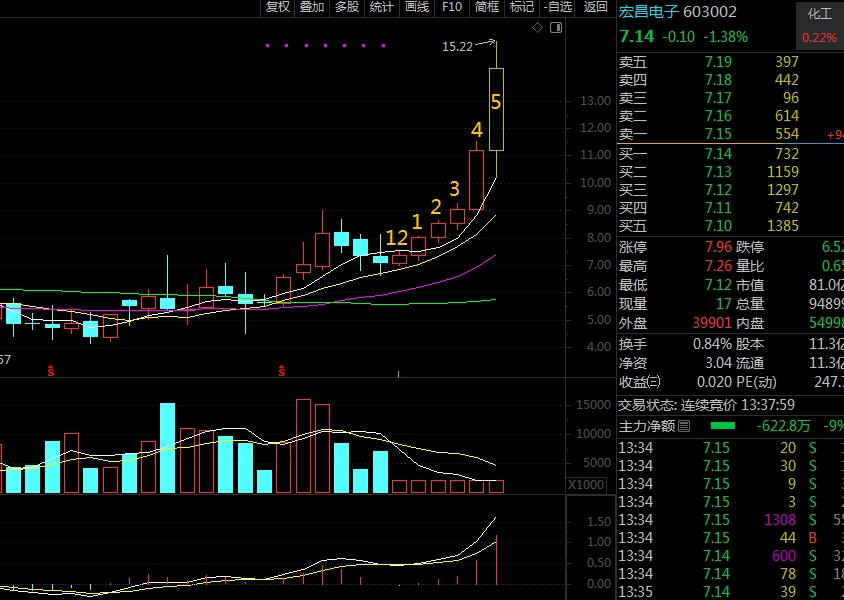Click X1000 volume unit label
The width and height of the screenshot is (844, 600).
click(x=586, y=484)
